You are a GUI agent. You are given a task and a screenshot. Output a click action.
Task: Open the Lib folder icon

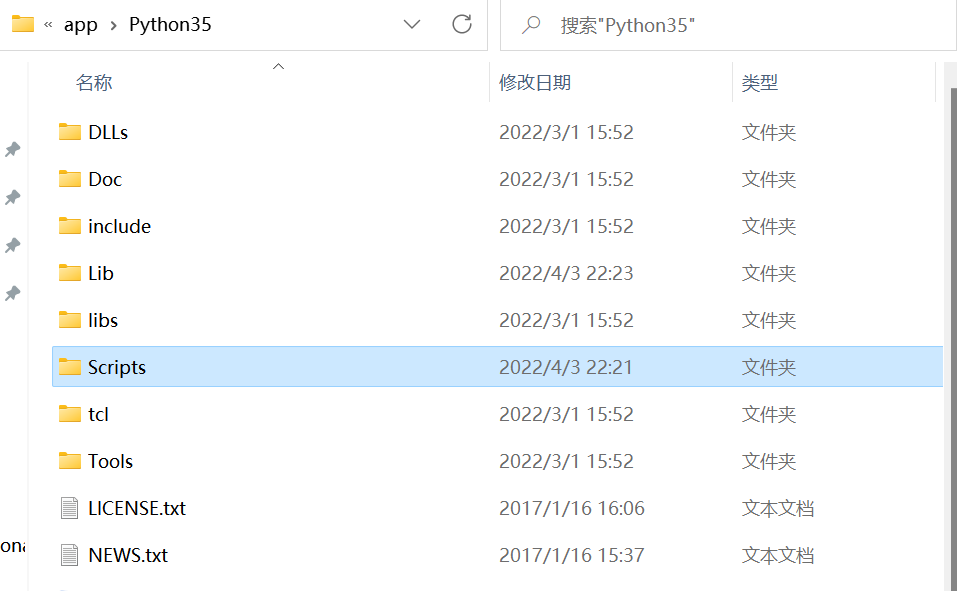click(69, 272)
